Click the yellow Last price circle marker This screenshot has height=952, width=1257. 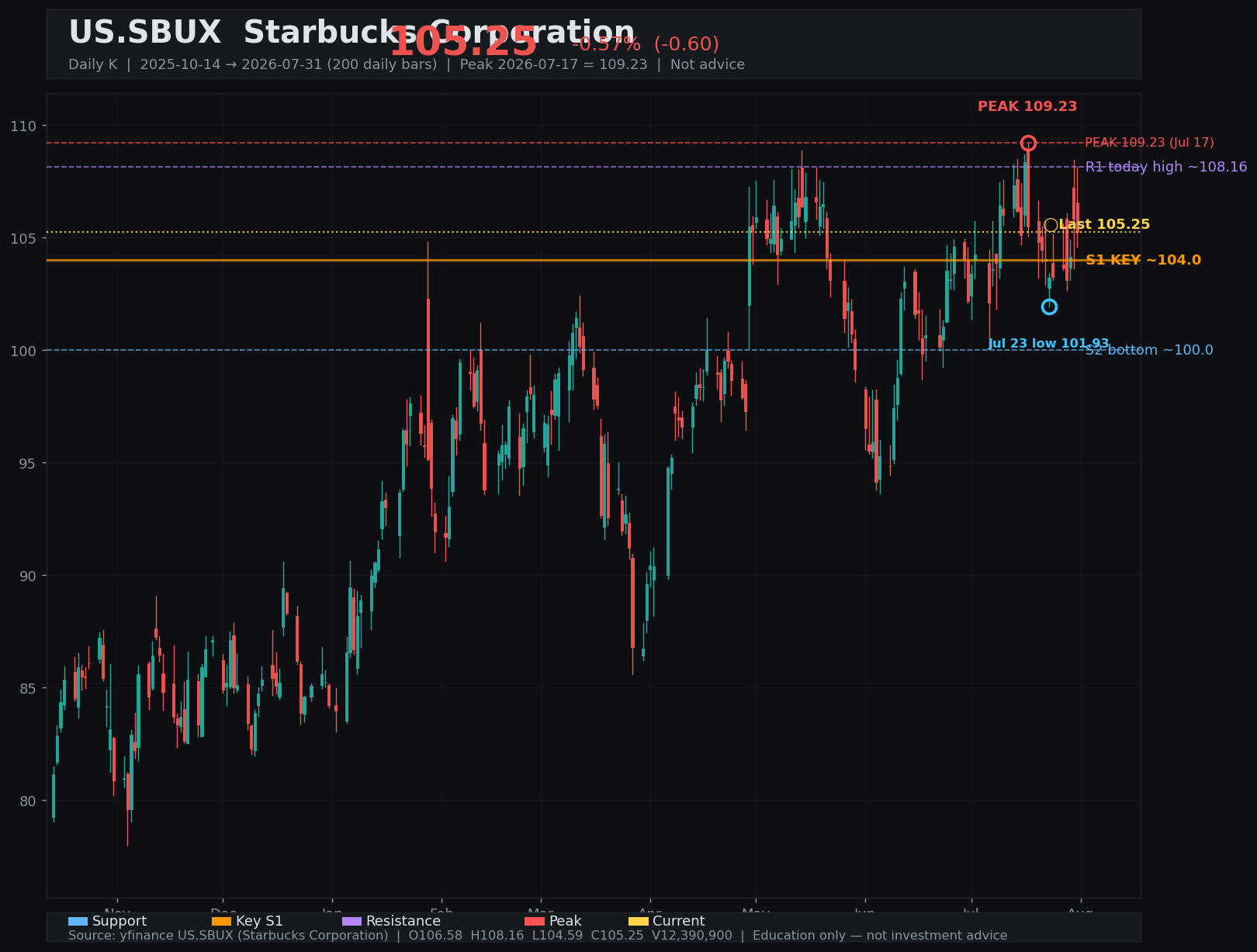click(1051, 225)
